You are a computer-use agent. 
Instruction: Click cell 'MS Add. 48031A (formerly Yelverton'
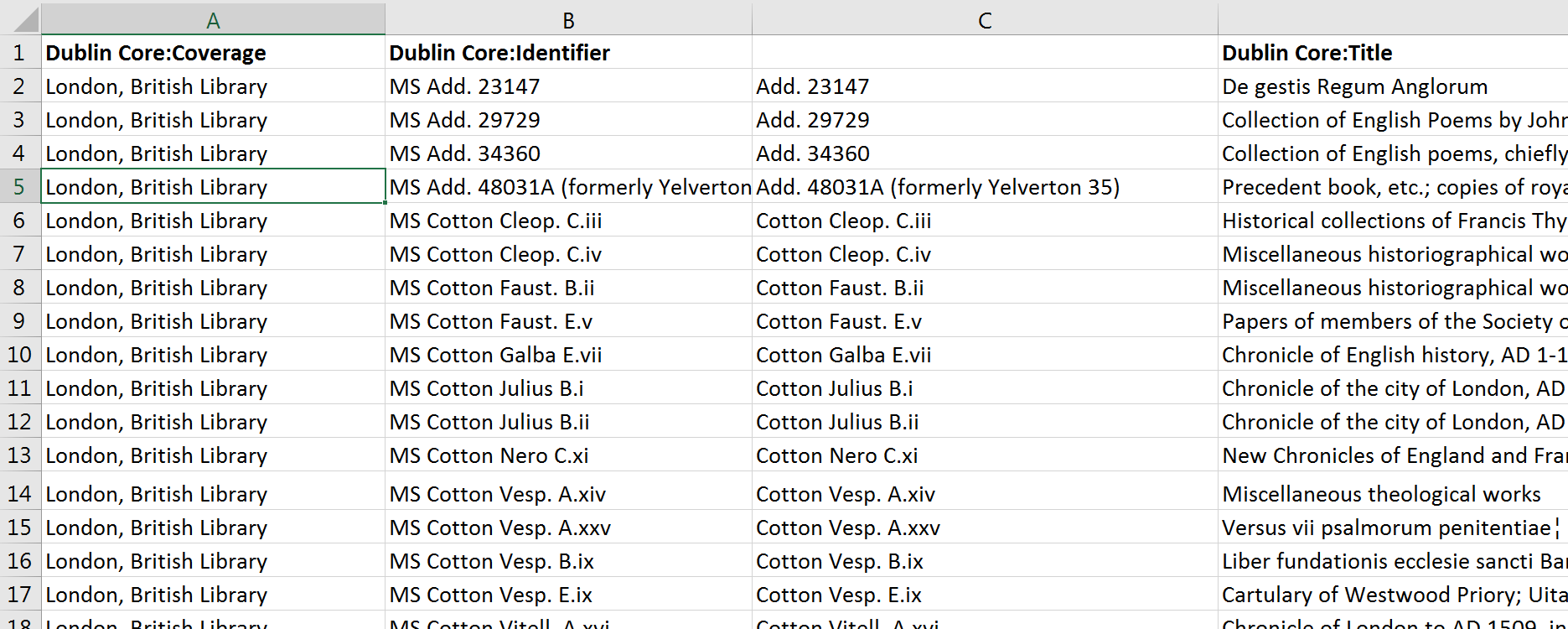(x=568, y=187)
